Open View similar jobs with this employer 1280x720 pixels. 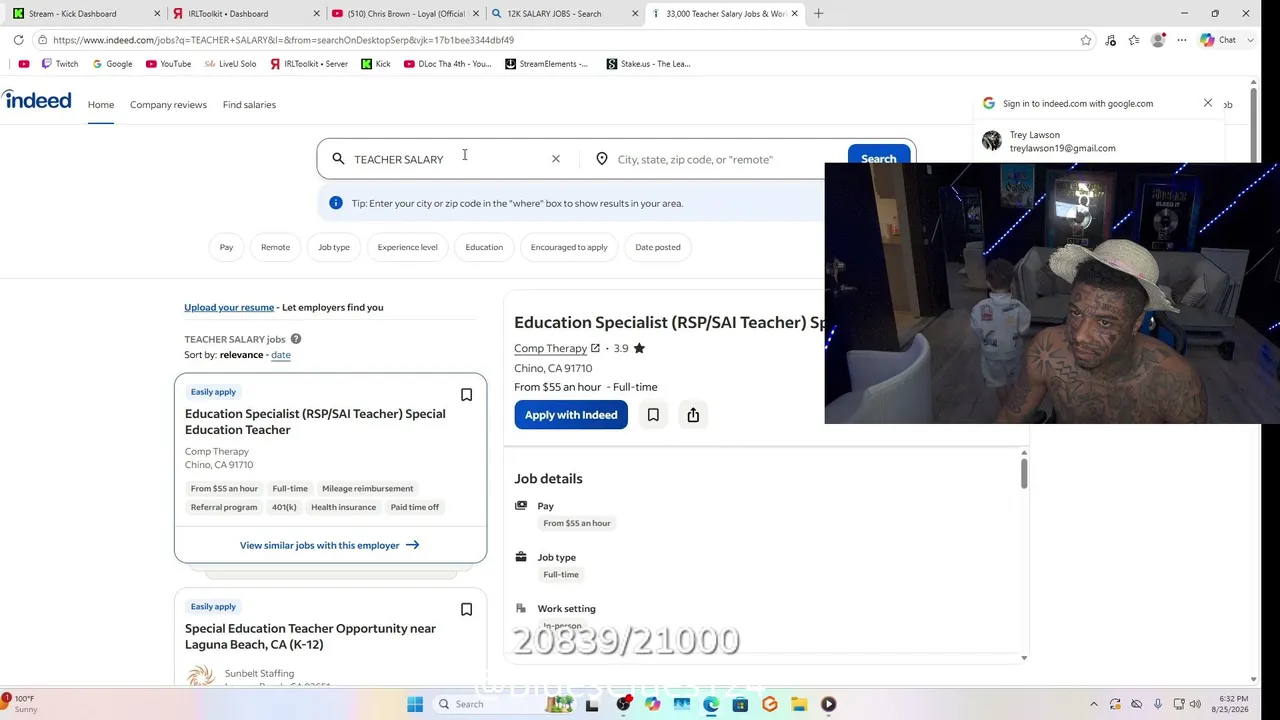(x=330, y=545)
